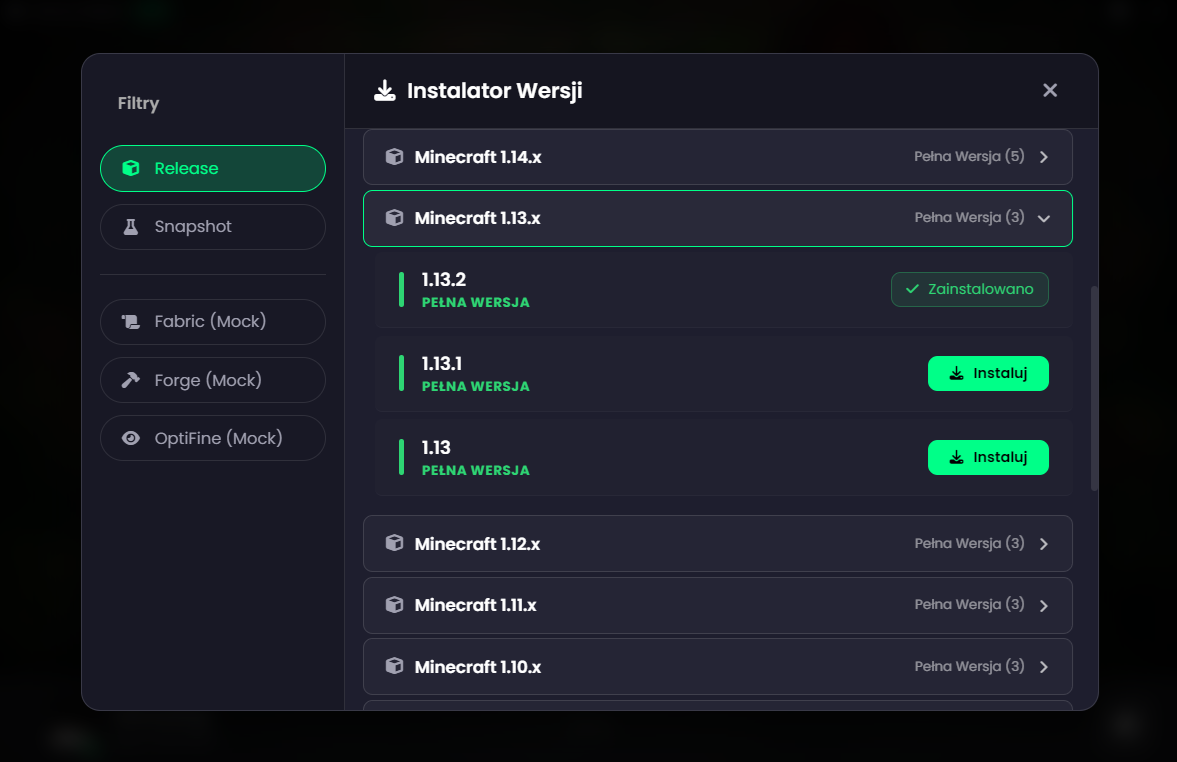Select the wrench icon beside Forge (Mock)
The image size is (1177, 762).
click(x=131, y=380)
